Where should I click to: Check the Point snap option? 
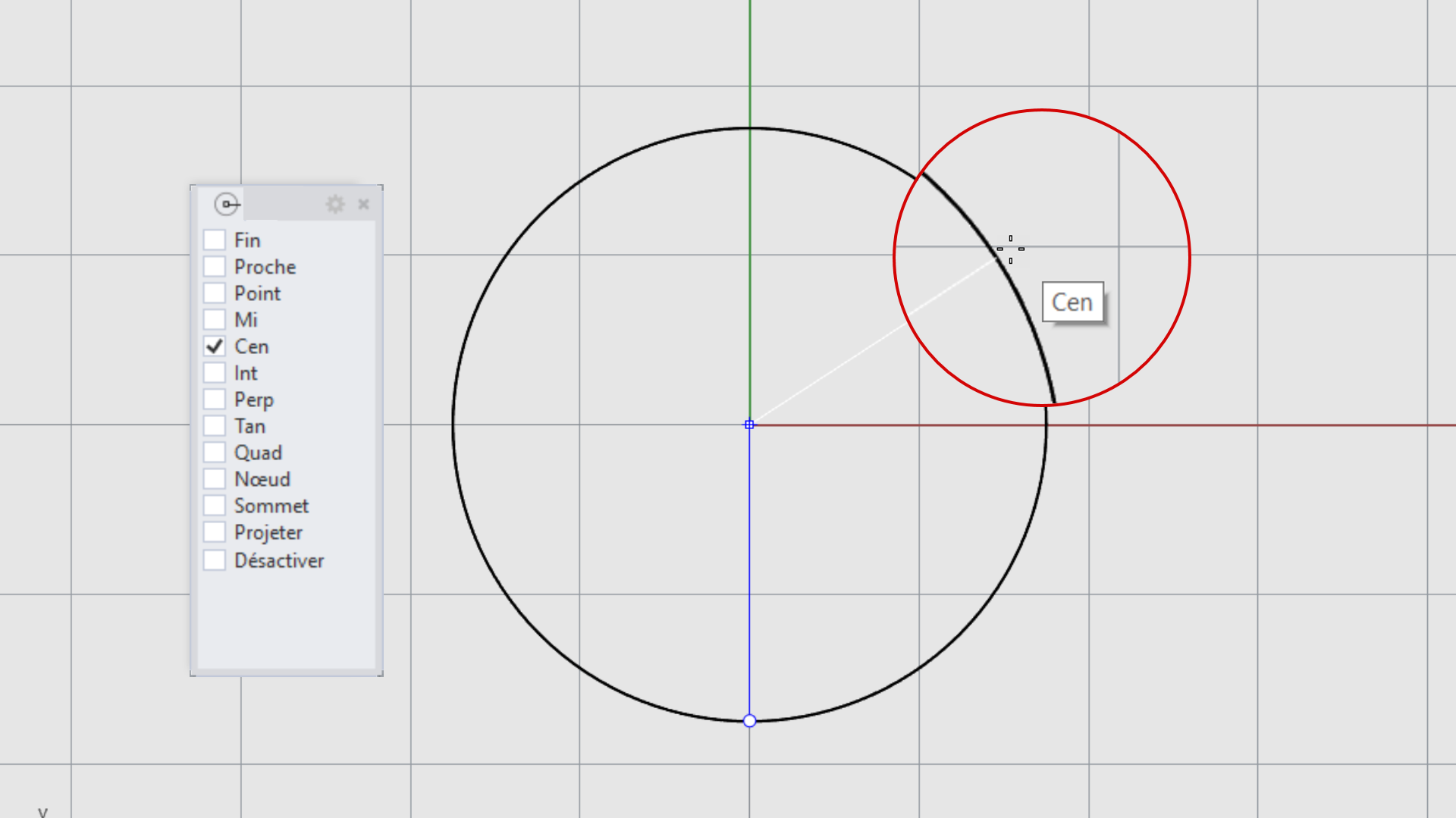(x=215, y=293)
